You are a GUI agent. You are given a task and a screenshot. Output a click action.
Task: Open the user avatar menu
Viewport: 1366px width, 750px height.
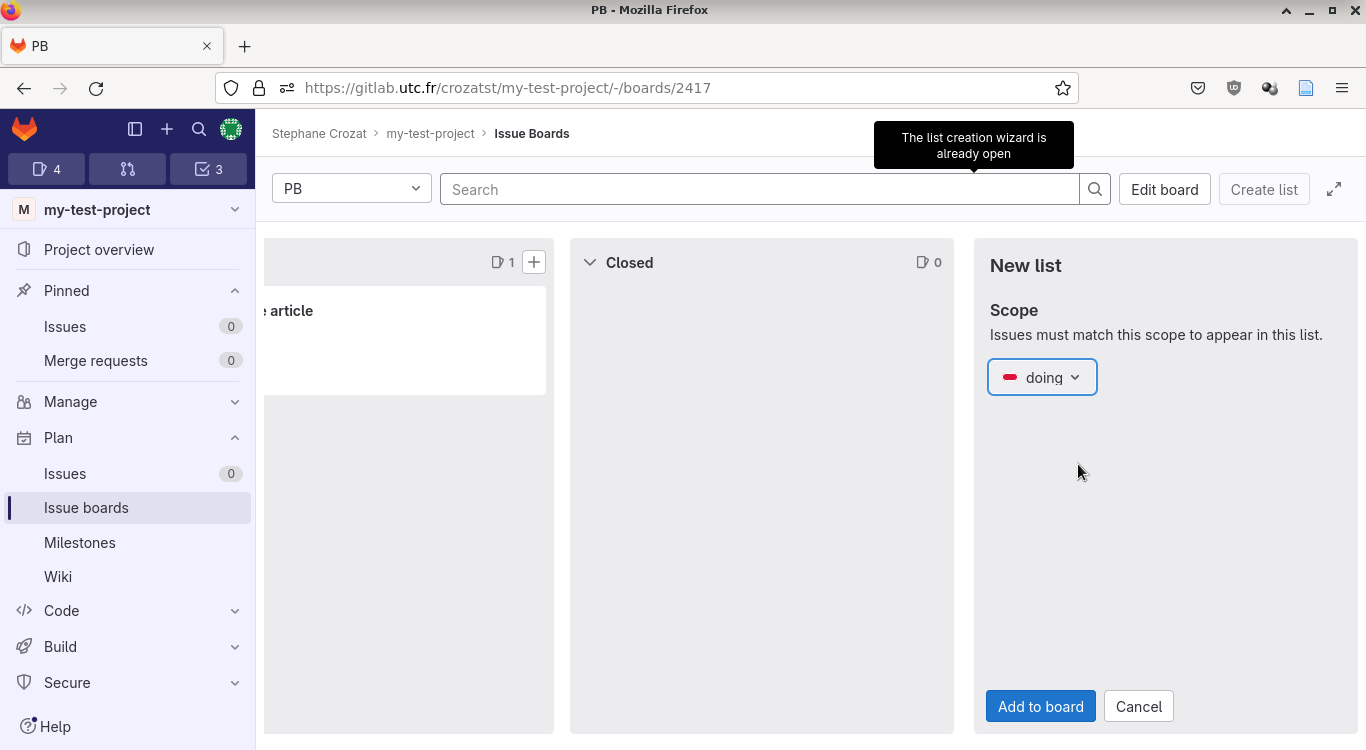[x=231, y=129]
